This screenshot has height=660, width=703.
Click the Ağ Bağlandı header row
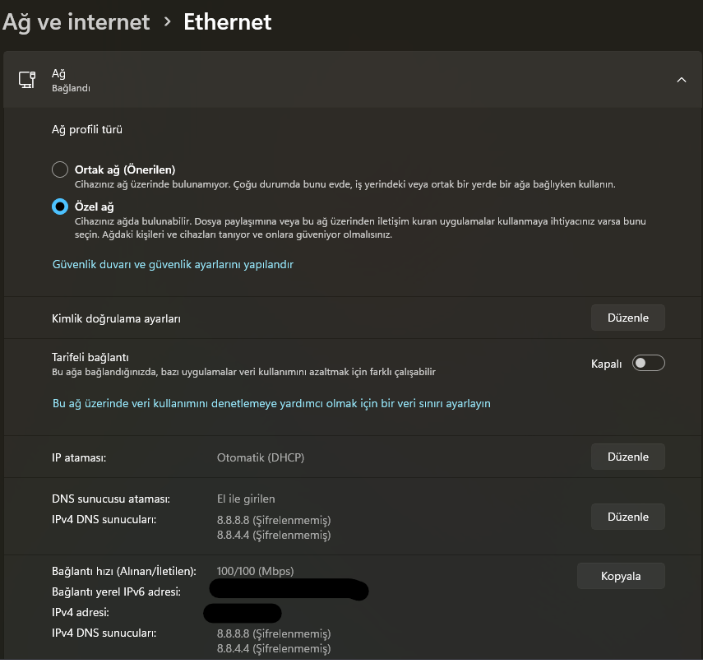click(352, 80)
